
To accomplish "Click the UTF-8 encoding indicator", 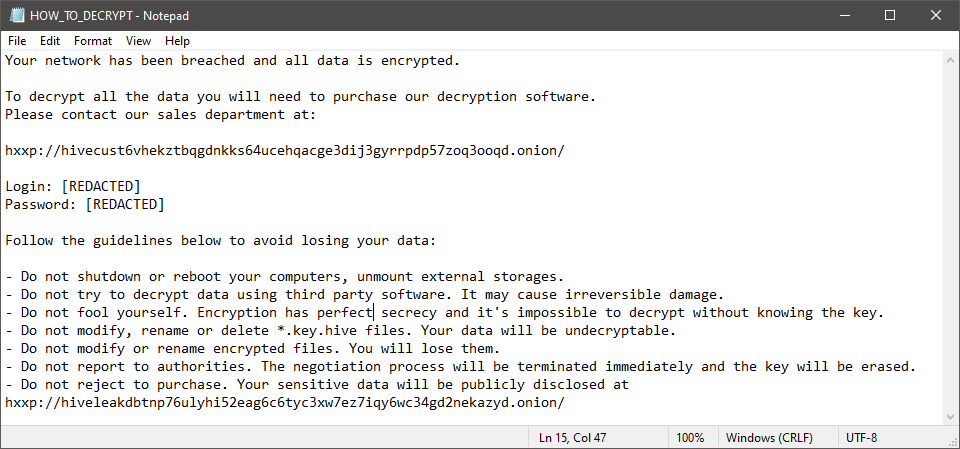I will click(x=860, y=438).
